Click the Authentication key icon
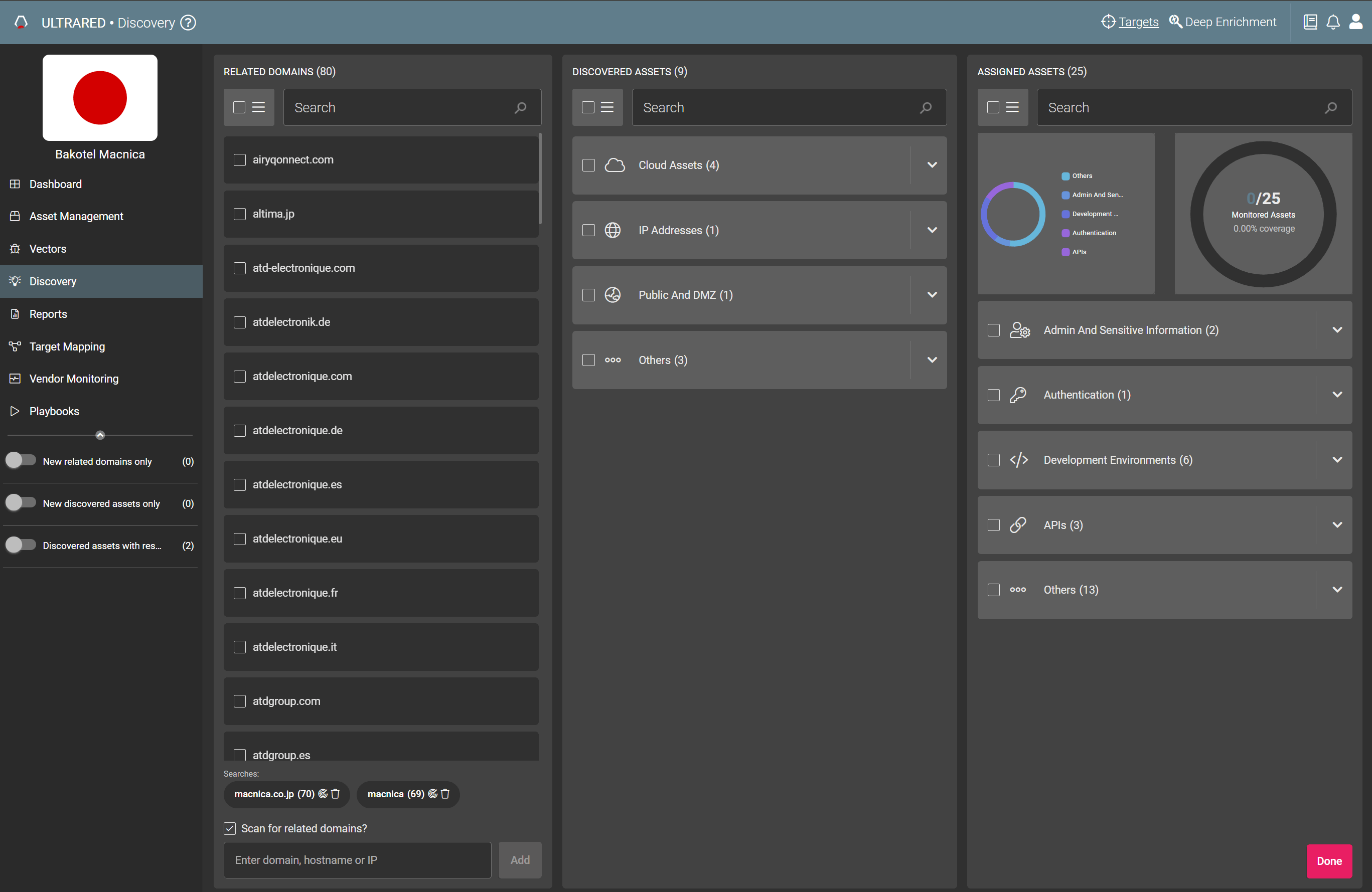Screen dimensions: 1372x892 click(1018, 395)
